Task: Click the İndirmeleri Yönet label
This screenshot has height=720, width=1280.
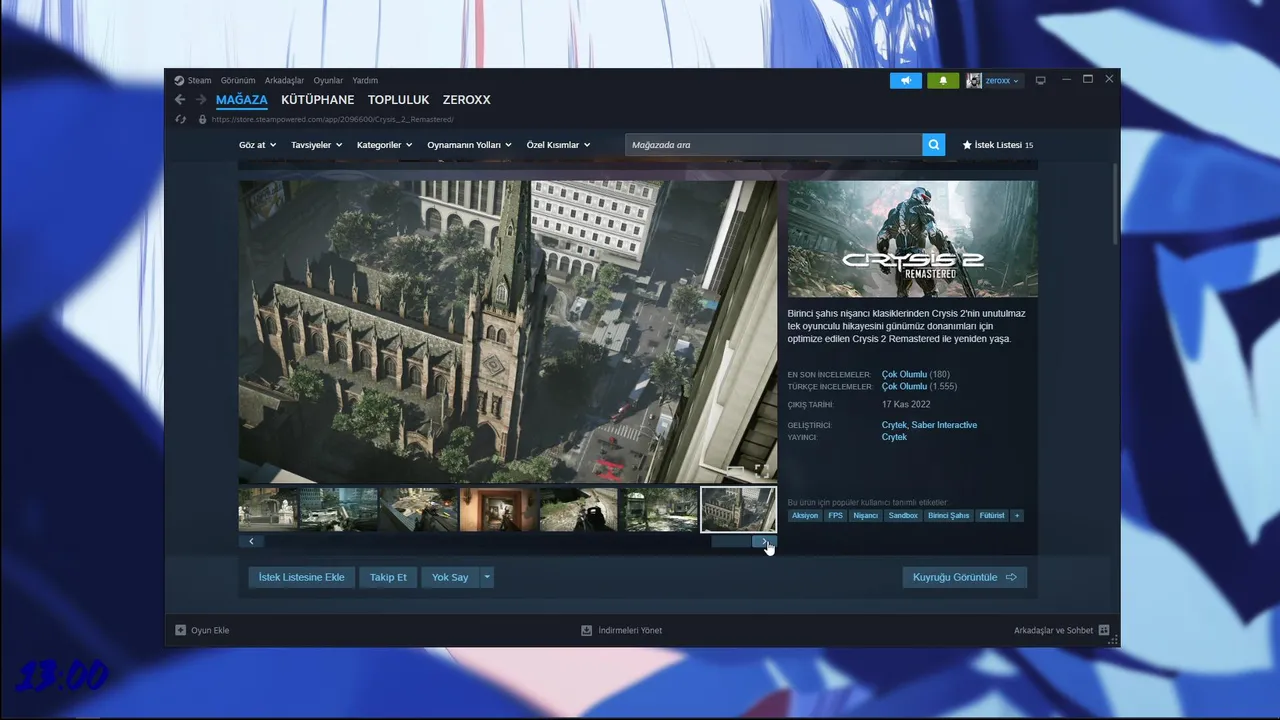Action: click(630, 630)
